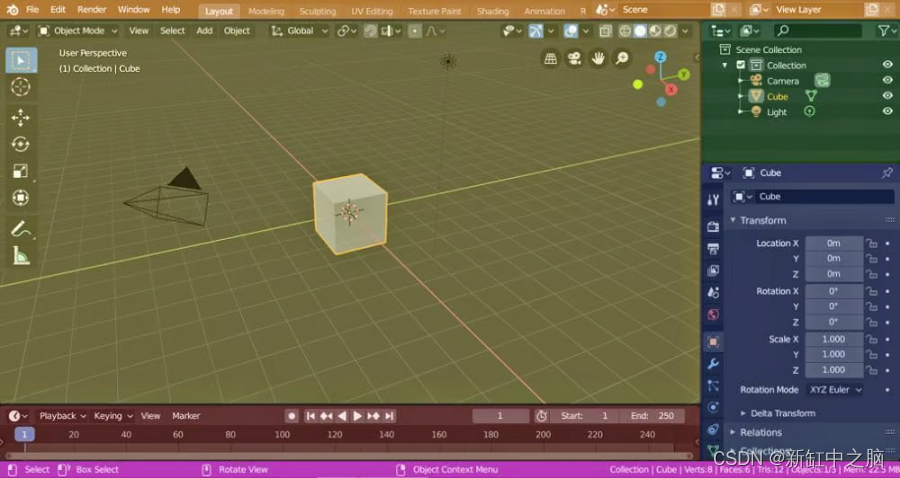Image resolution: width=900 pixels, height=478 pixels.
Task: Click the pan view hand icon
Action: (x=598, y=59)
